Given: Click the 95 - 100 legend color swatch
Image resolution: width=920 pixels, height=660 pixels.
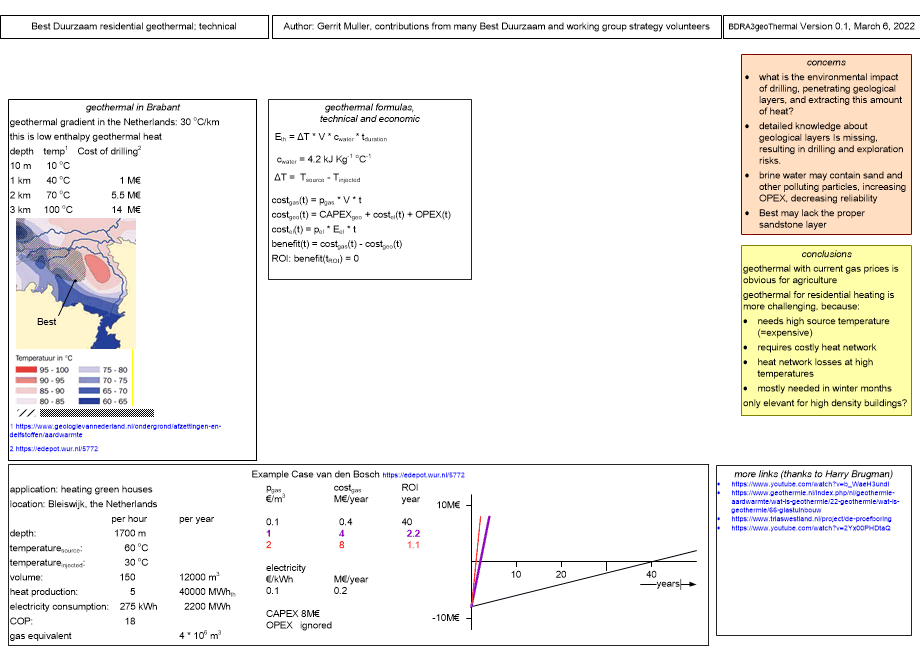Looking at the screenshot, I should (x=26, y=370).
